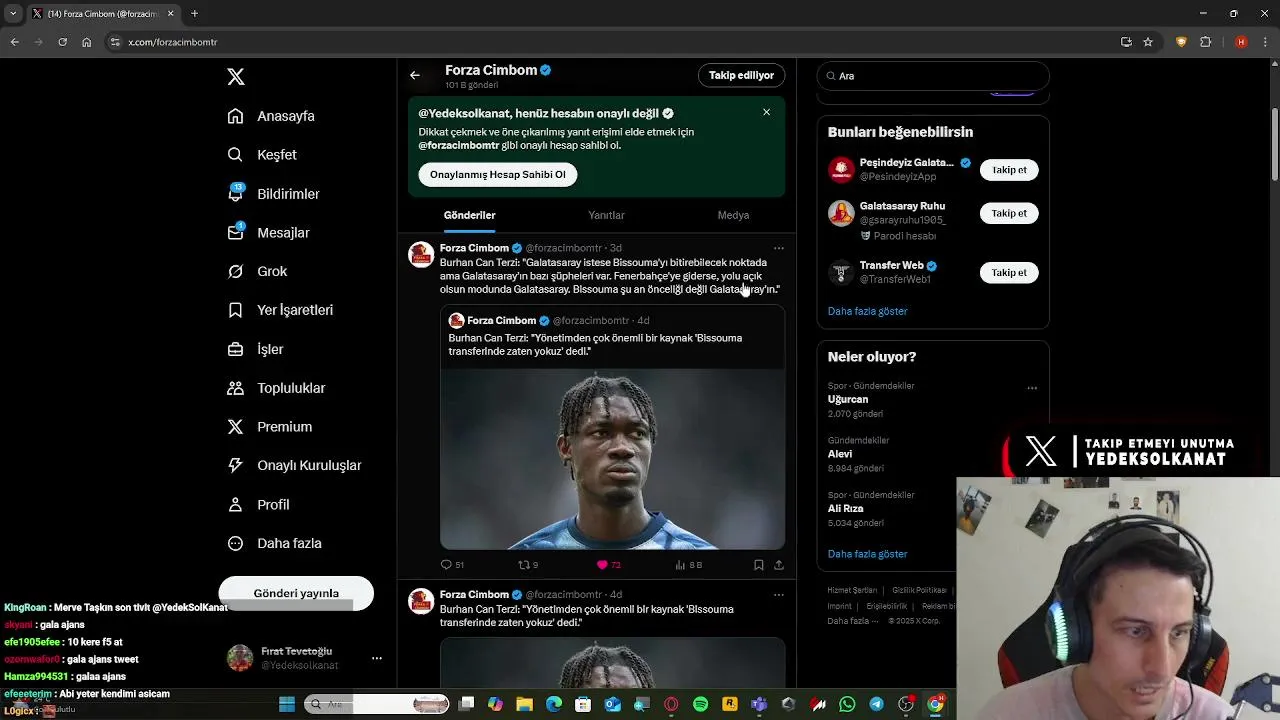Open the Ali Rıza trending topic
Viewport: 1280px width, 720px height.
[845, 509]
